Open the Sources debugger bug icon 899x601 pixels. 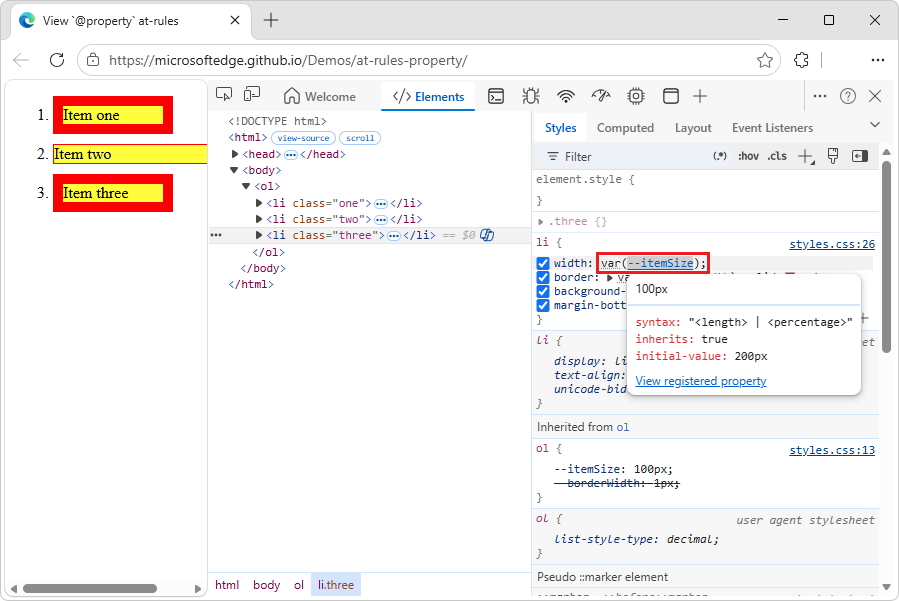coord(531,96)
